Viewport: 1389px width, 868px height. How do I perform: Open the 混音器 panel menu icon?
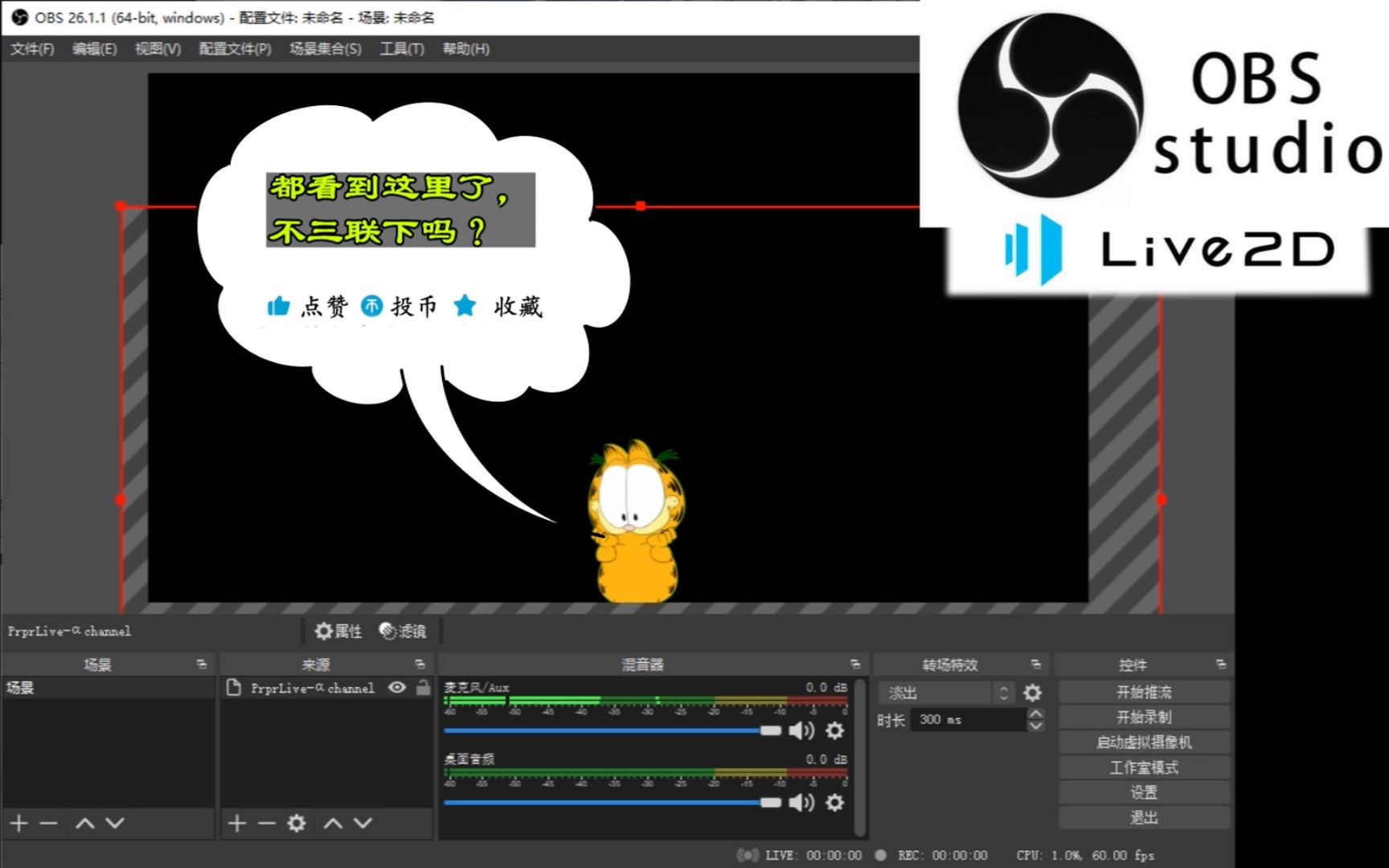tap(855, 665)
